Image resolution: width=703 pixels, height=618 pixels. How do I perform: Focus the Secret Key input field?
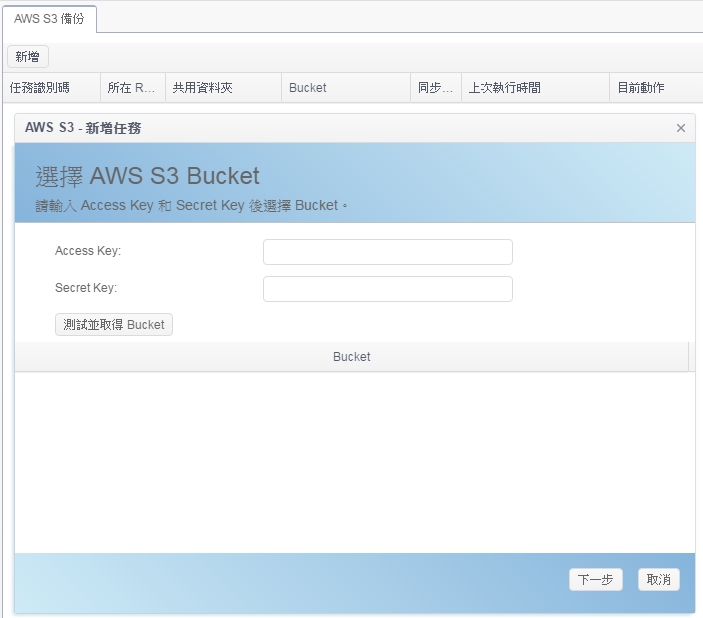388,289
